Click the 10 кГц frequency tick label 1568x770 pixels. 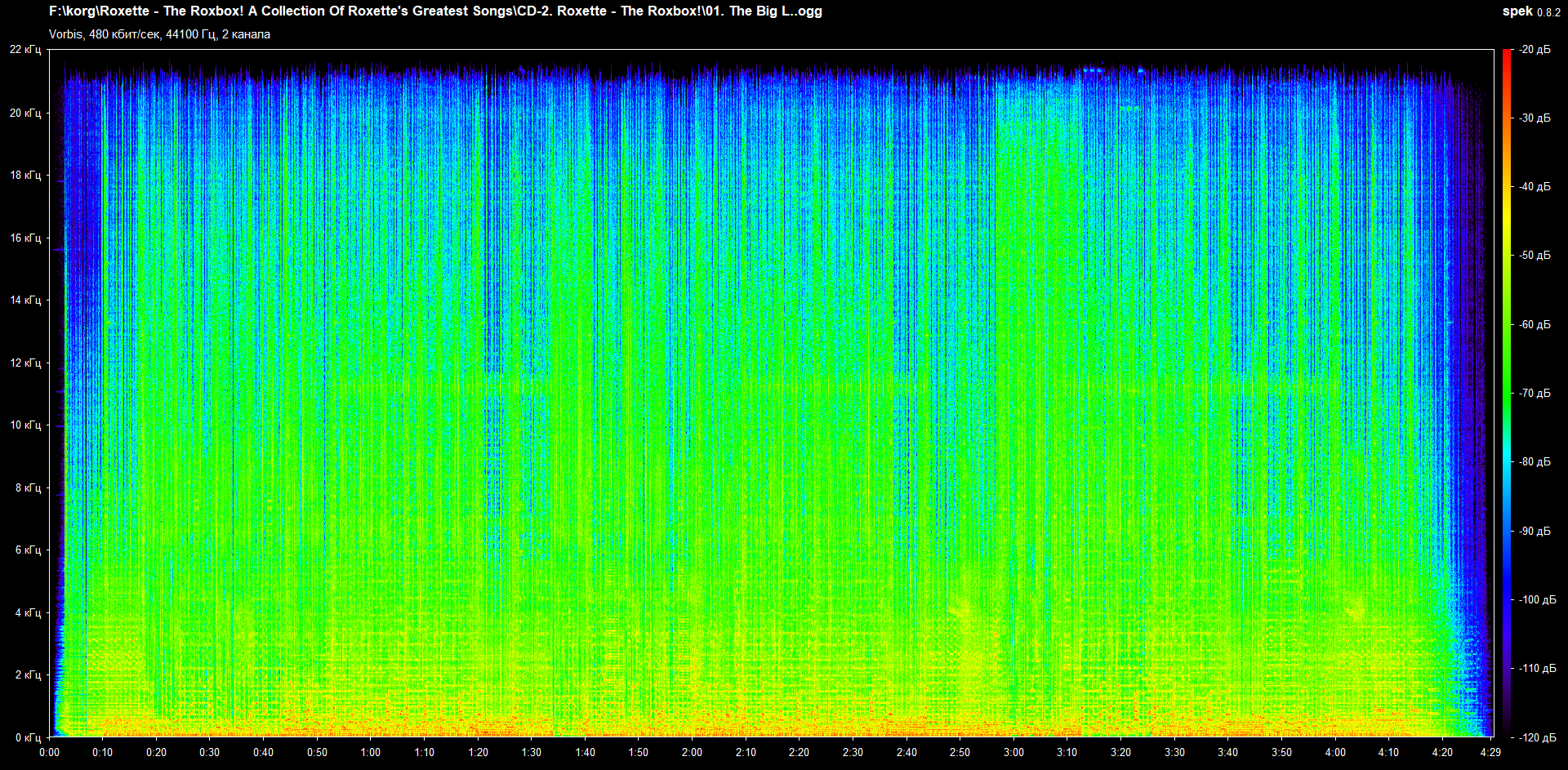tap(25, 425)
